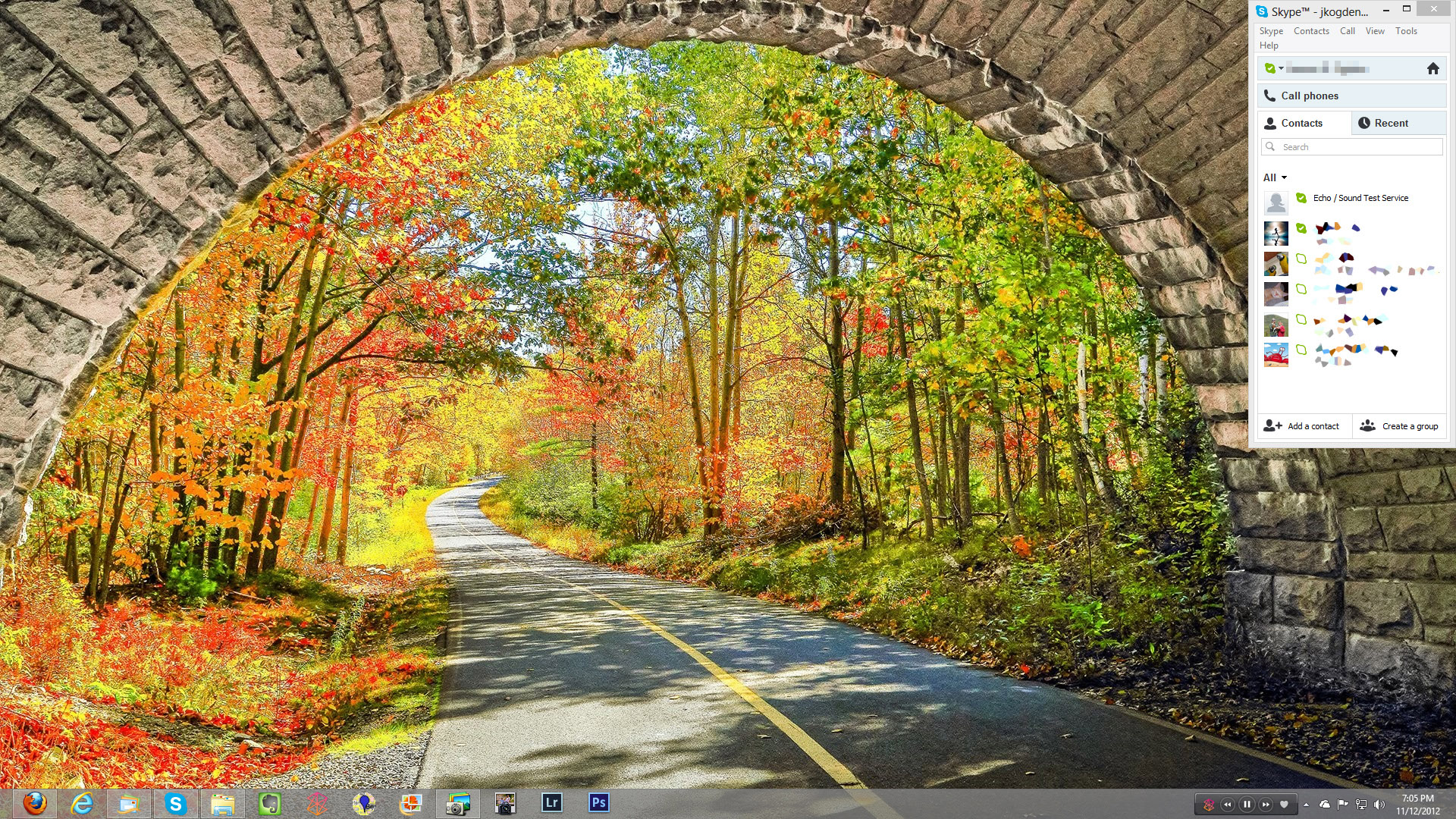1456x819 pixels.
Task: Open the Contacts menu in Skype
Action: coord(1310,31)
